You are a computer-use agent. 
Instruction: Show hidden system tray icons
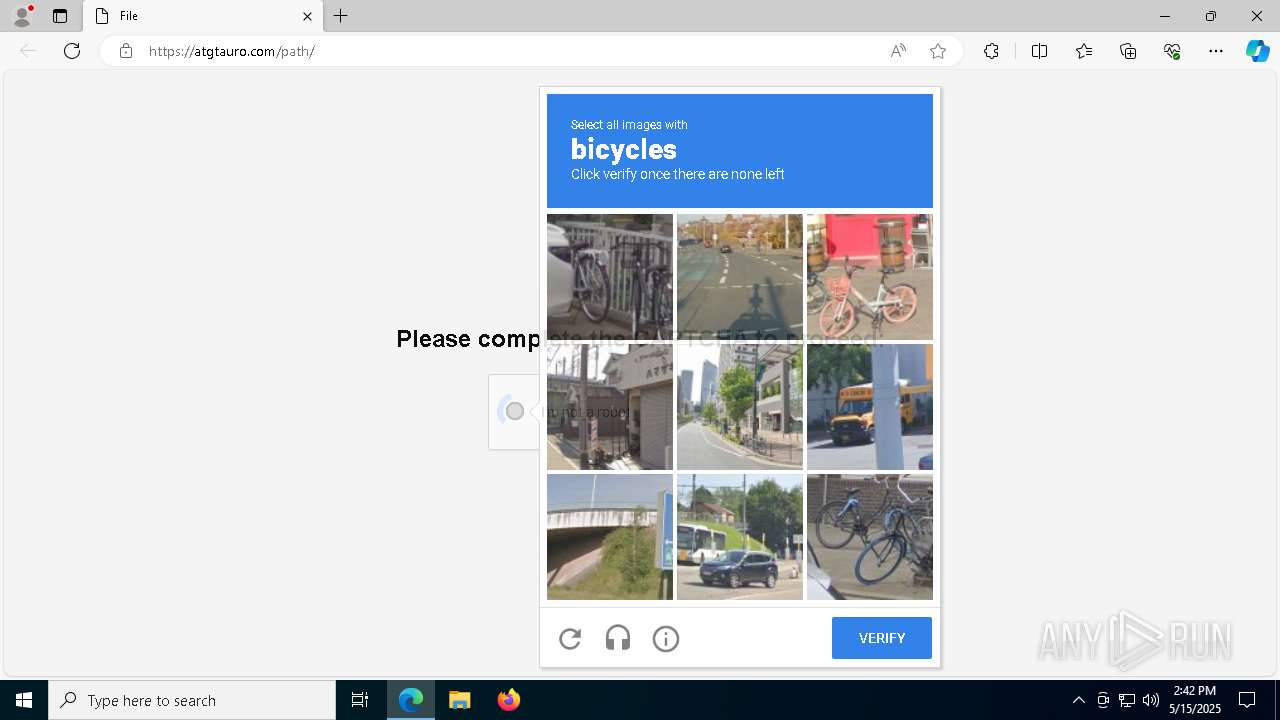point(1078,700)
